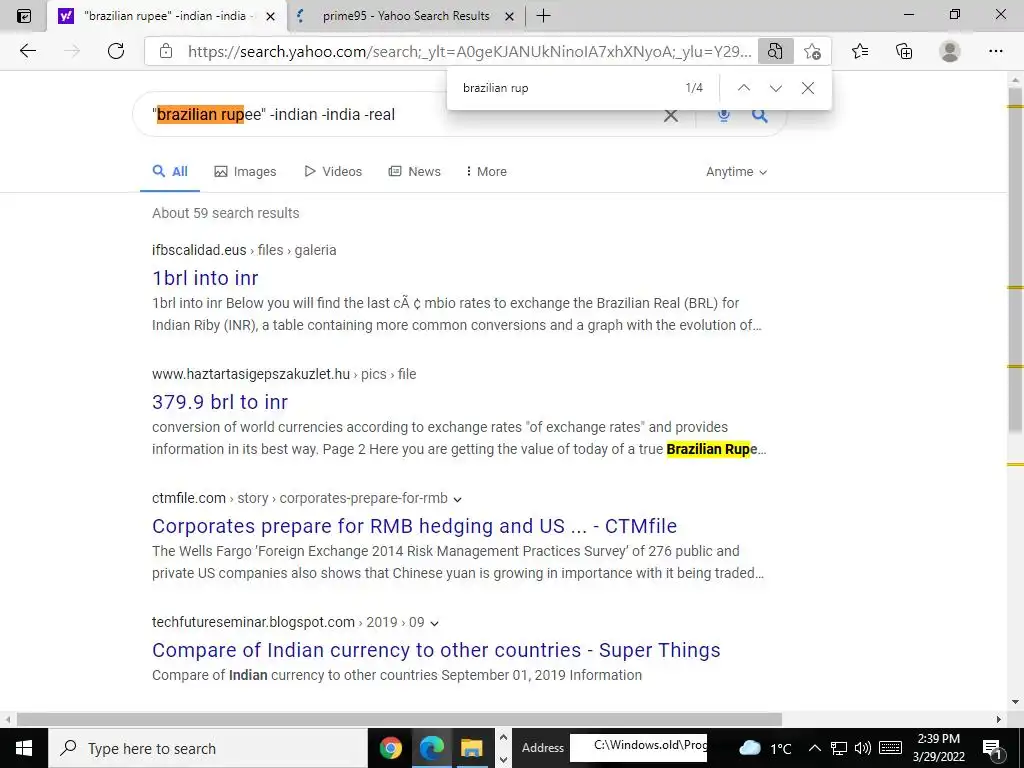
Task: Switch to Images results
Action: pos(246,172)
